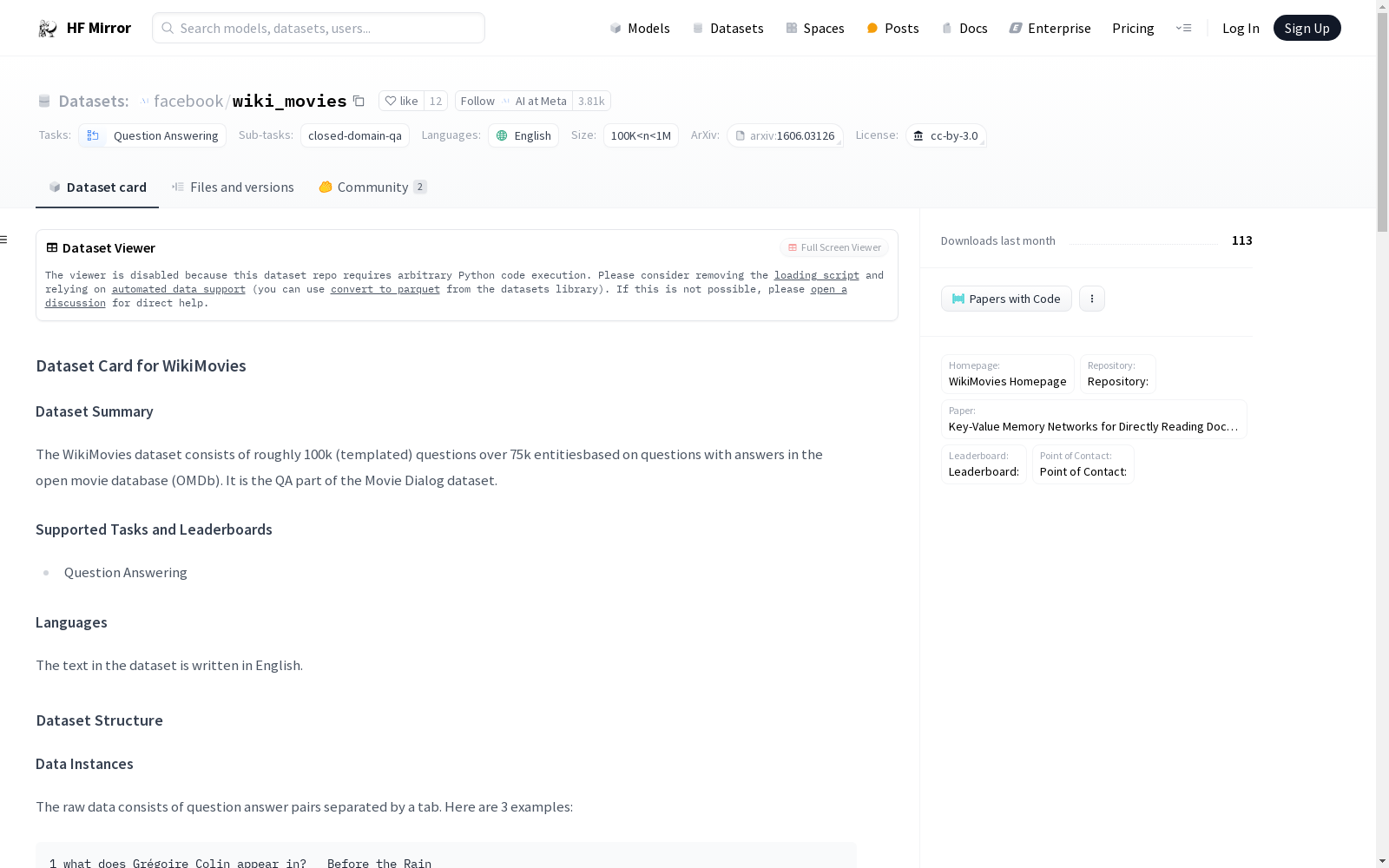View the Pricing page
1389x868 pixels.
point(1133,28)
